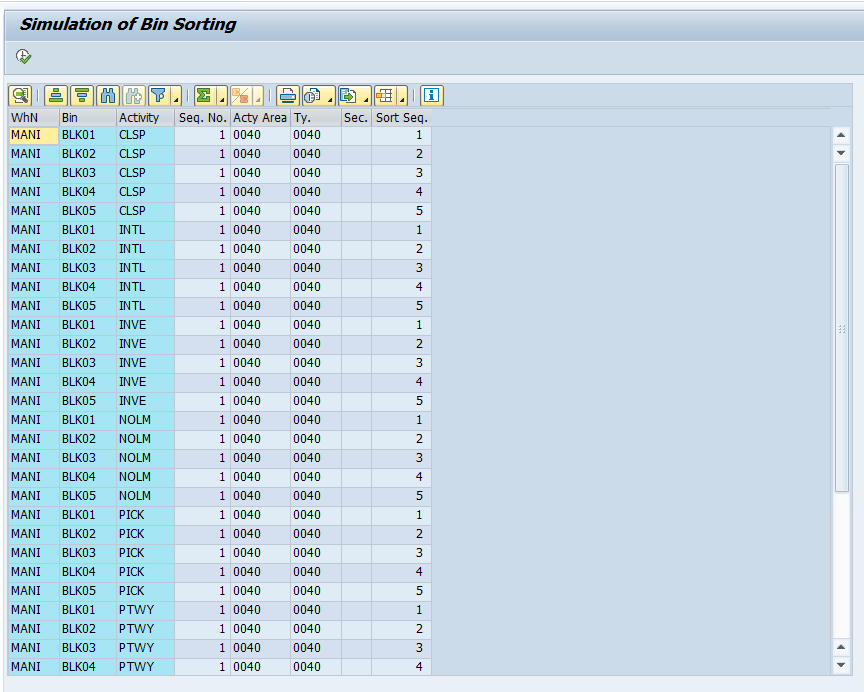The height and width of the screenshot is (692, 864).
Task: Click the Find binoculars icon
Action: pos(108,96)
